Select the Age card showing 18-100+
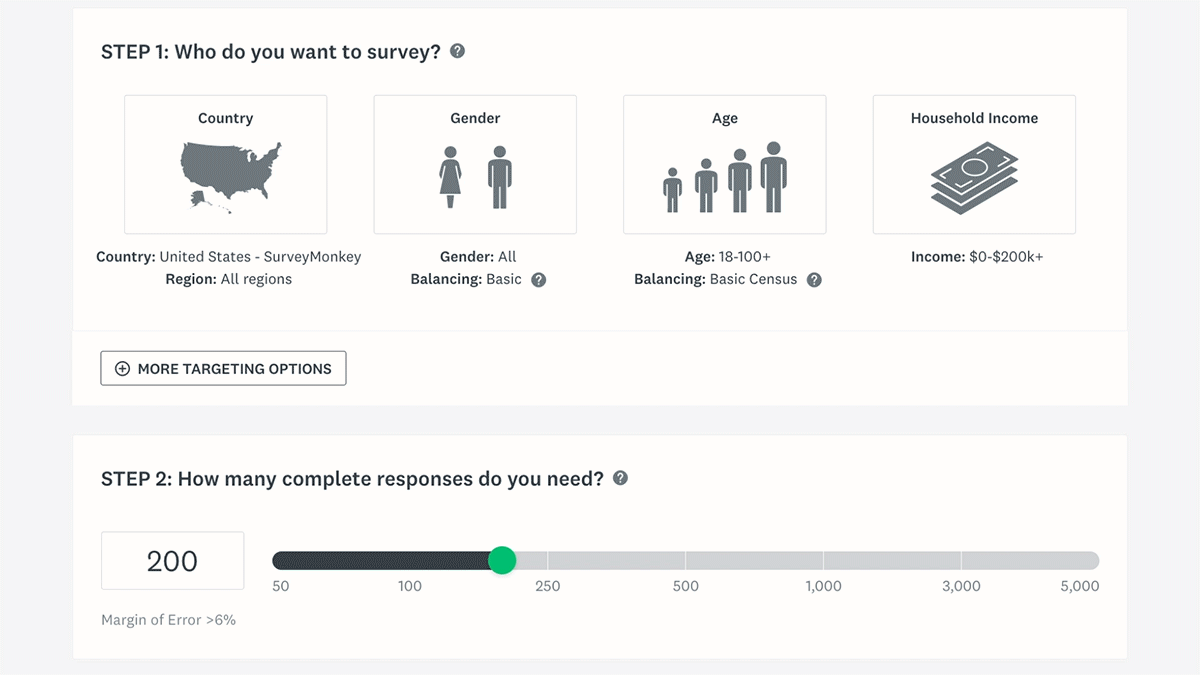 point(724,164)
